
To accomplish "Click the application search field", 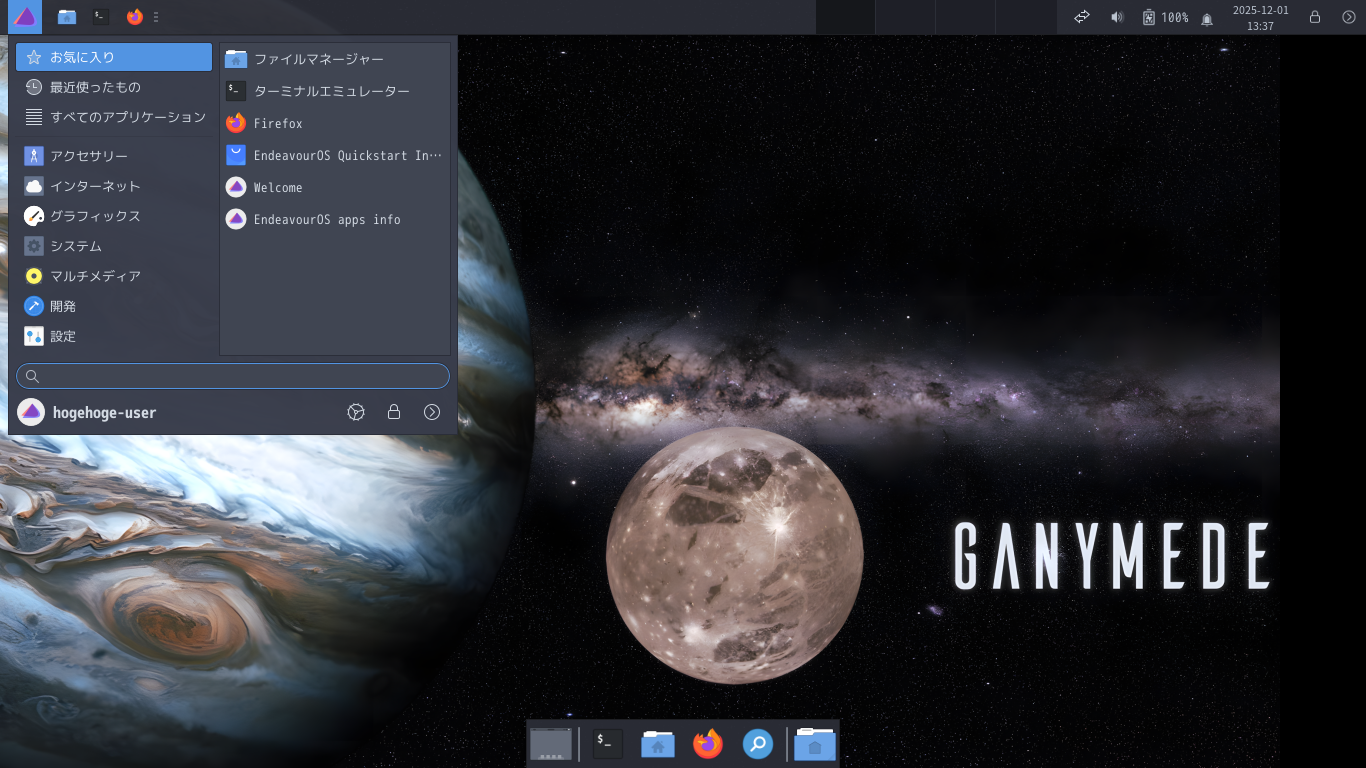I will (x=232, y=376).
